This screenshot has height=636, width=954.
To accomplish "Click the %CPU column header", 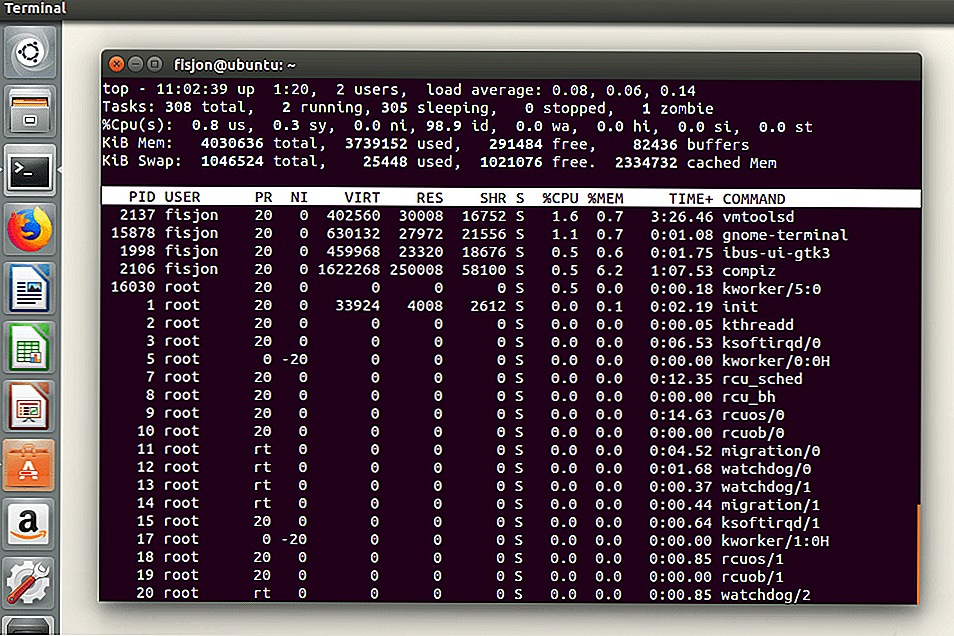I will tap(560, 198).
